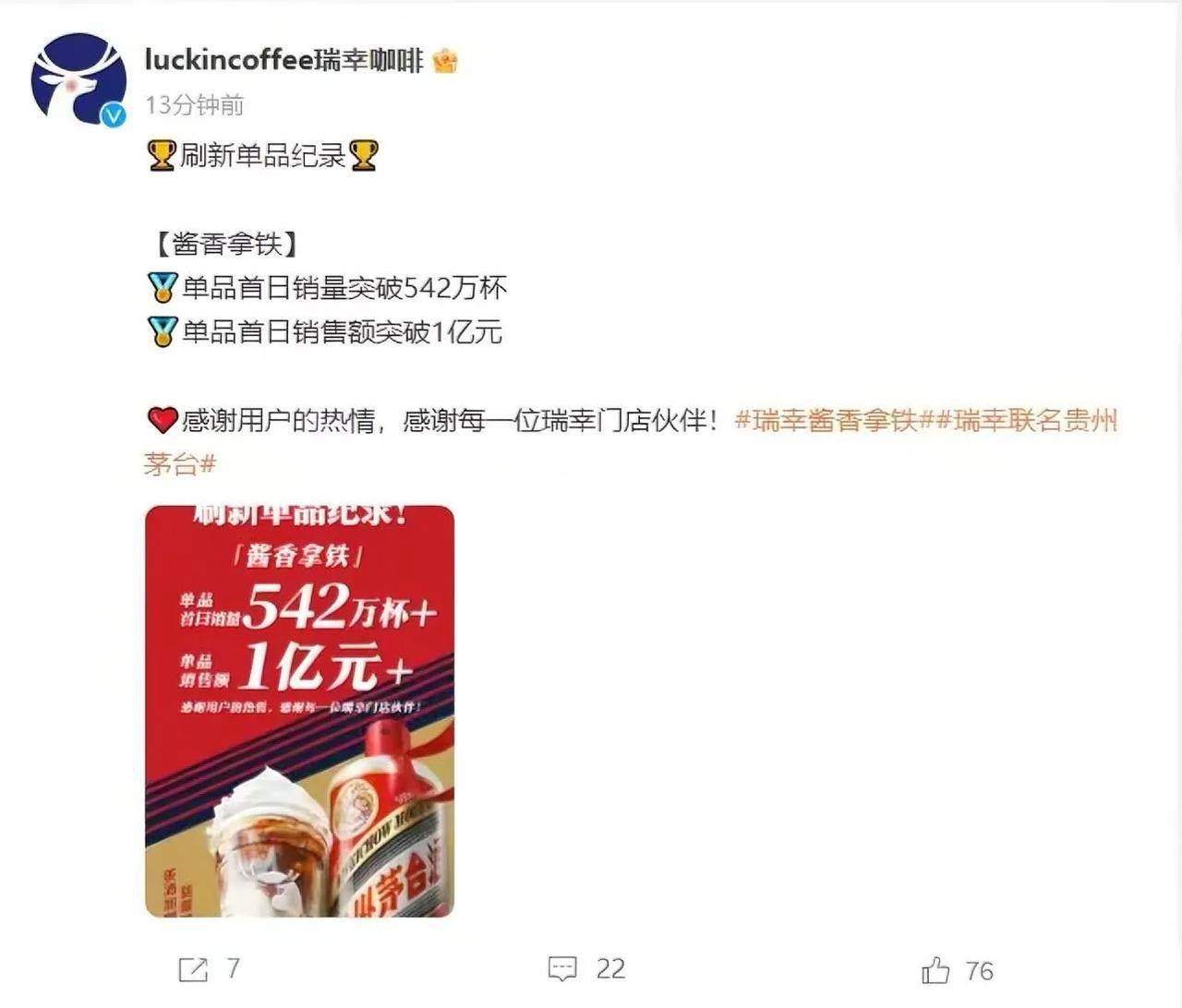Viewport: 1182px width, 1008px height.
Task: Click the first trophy emoji before 刷新单品纪录
Action: [162, 155]
